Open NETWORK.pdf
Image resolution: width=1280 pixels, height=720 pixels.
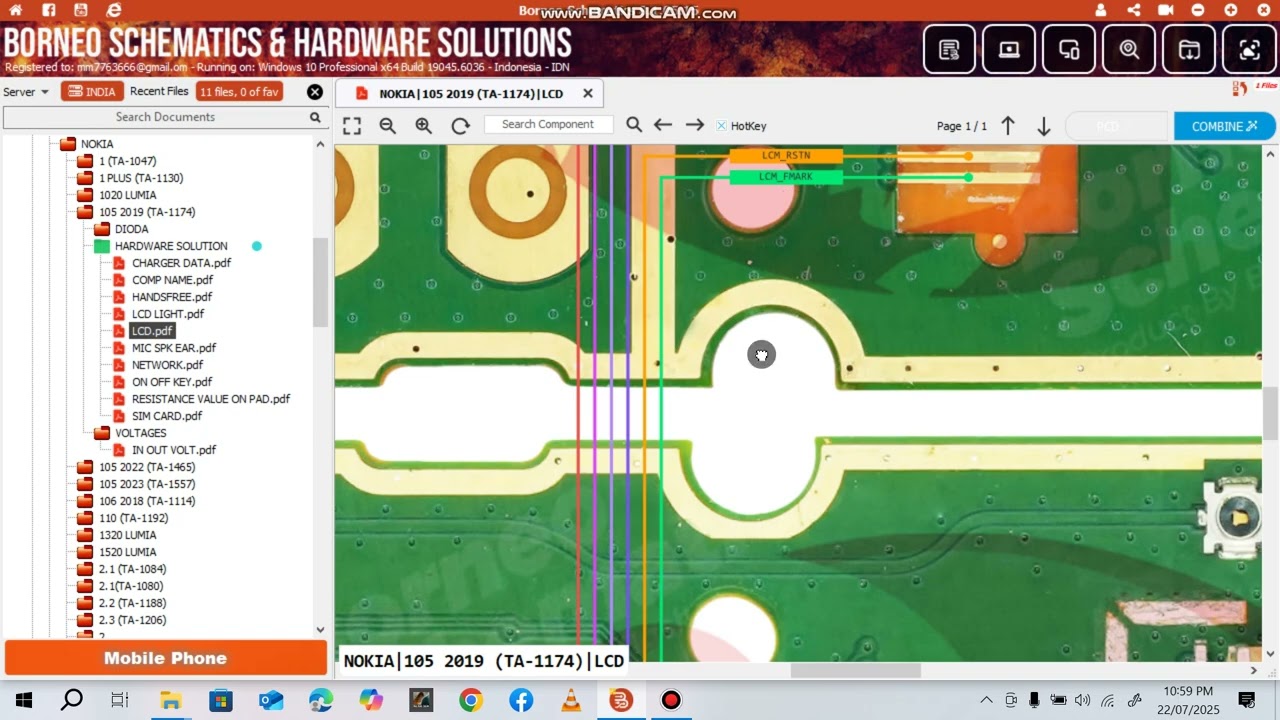167,365
